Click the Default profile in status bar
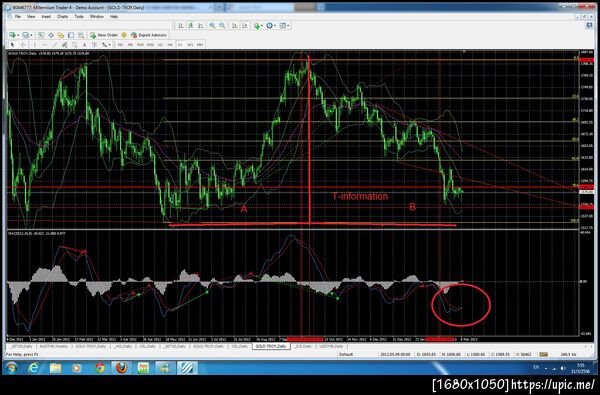 point(346,354)
